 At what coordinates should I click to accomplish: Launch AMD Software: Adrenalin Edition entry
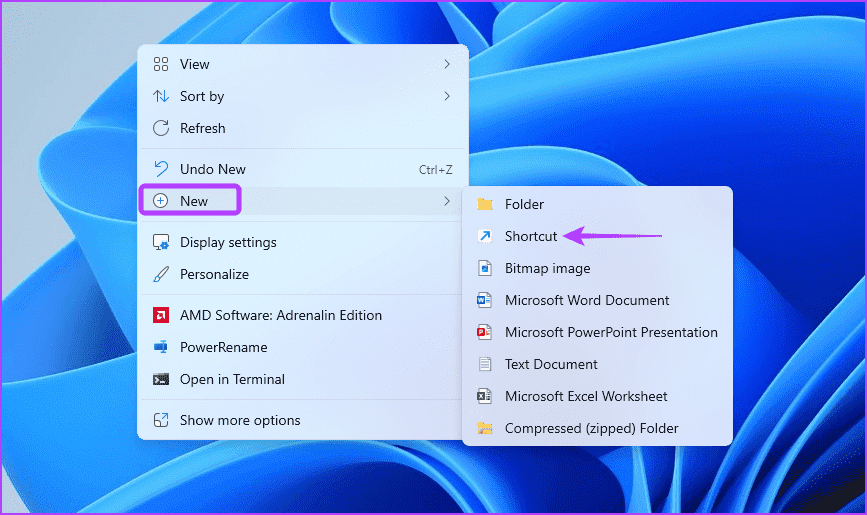(302, 315)
